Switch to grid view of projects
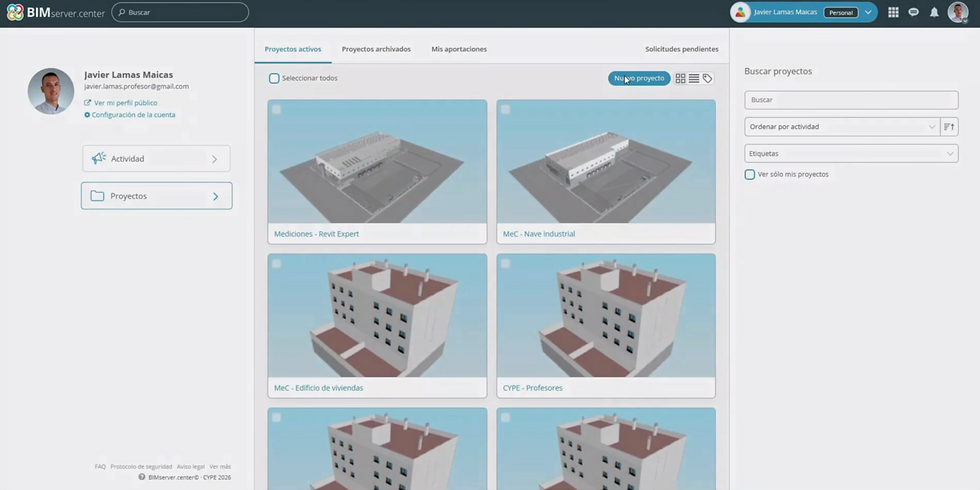 (681, 79)
